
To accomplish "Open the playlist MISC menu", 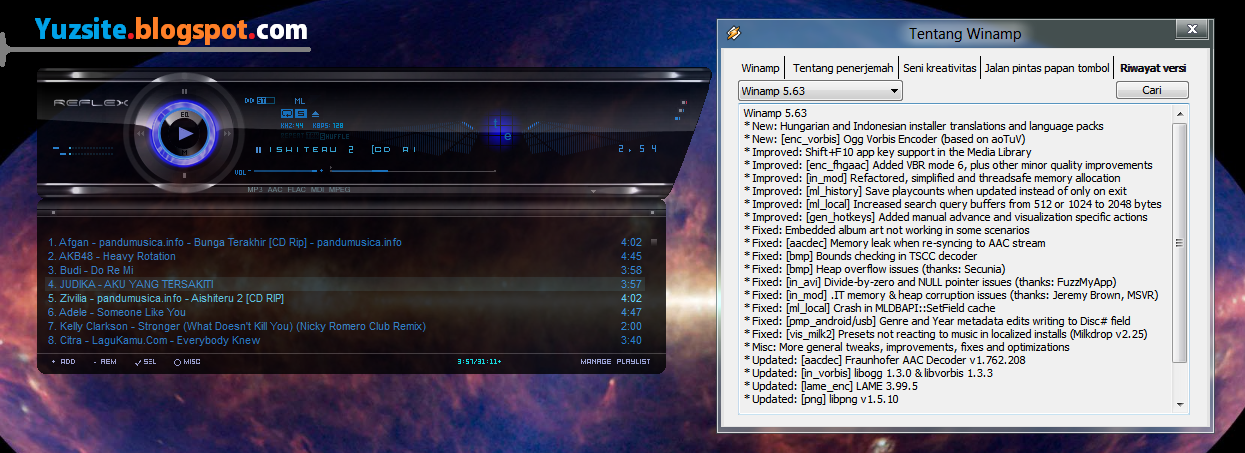I will [187, 361].
